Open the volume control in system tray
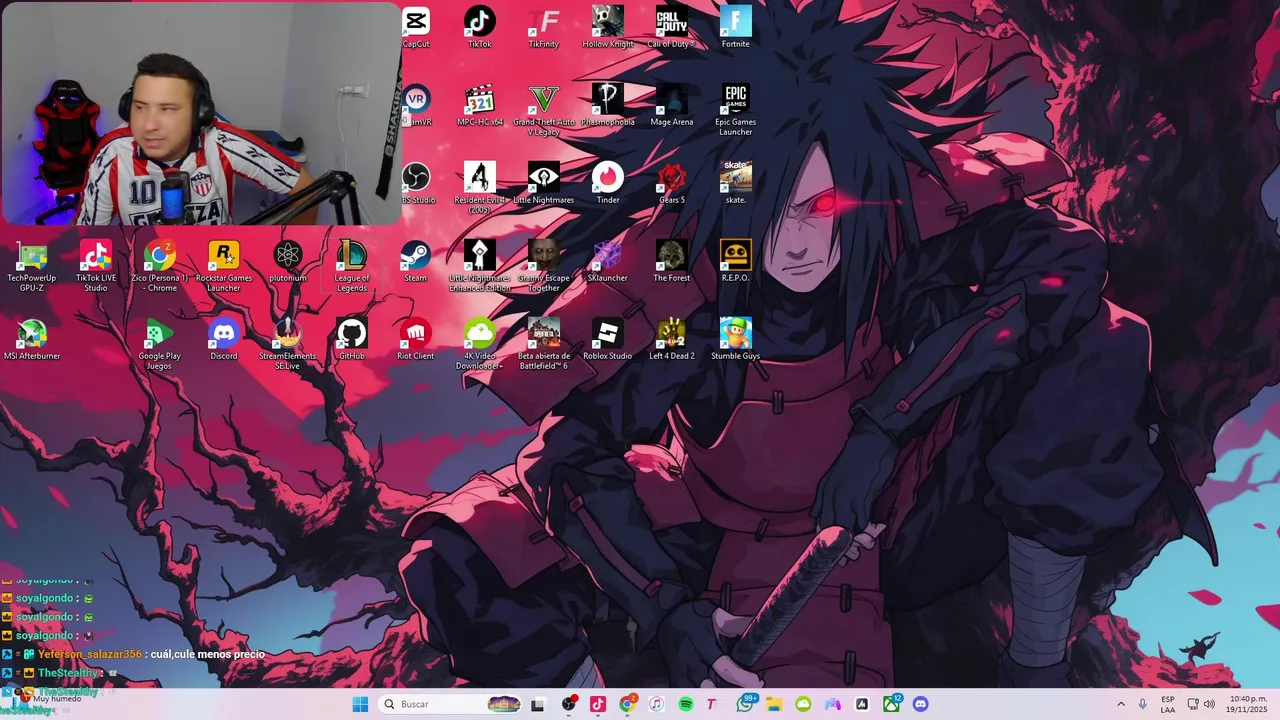The width and height of the screenshot is (1280, 720). (1209, 704)
